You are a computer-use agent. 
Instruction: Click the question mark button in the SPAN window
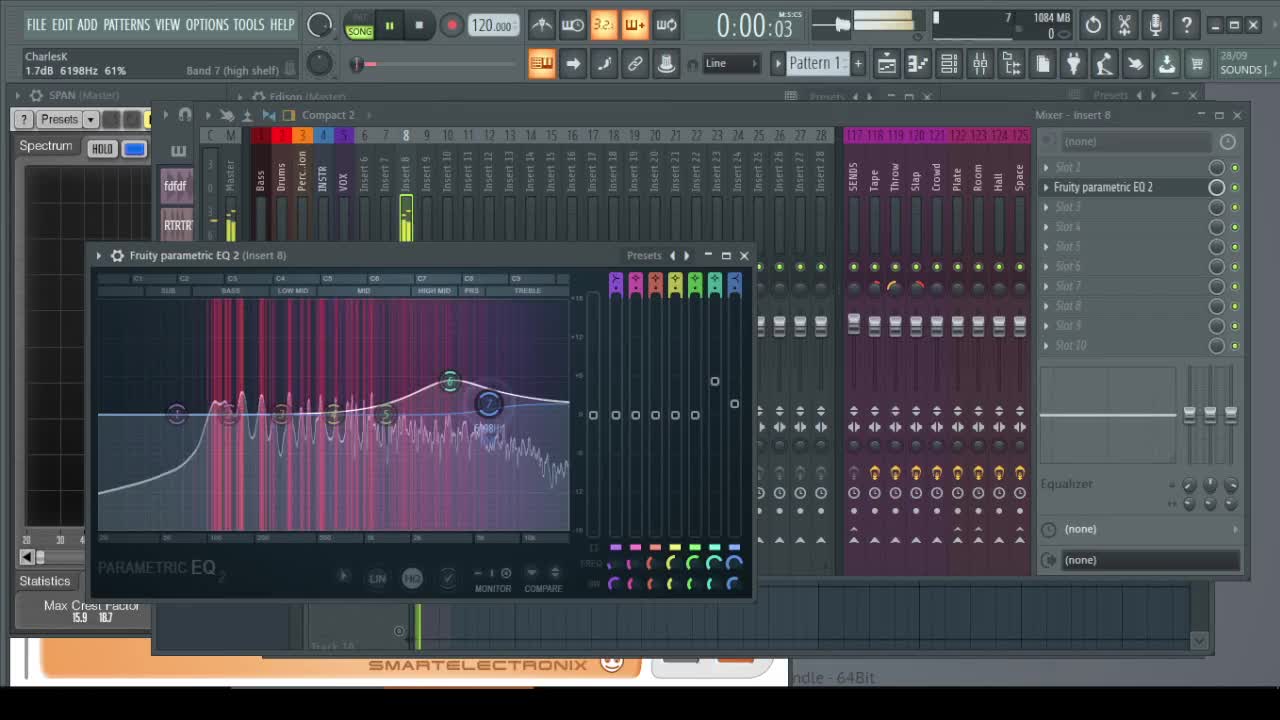point(23,120)
